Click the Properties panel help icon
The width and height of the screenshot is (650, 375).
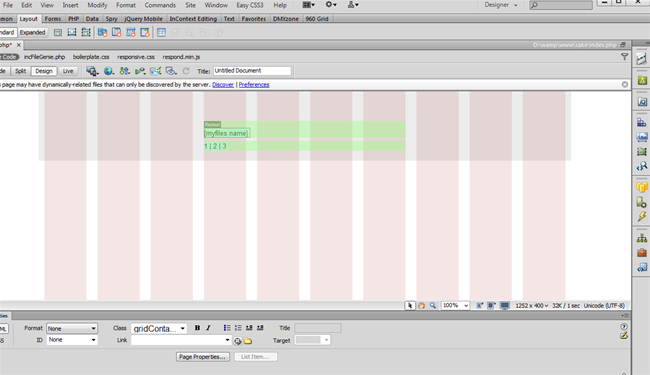pos(624,327)
